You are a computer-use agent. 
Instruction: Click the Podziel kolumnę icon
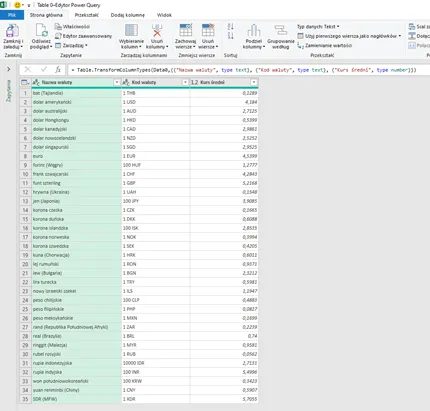254,30
